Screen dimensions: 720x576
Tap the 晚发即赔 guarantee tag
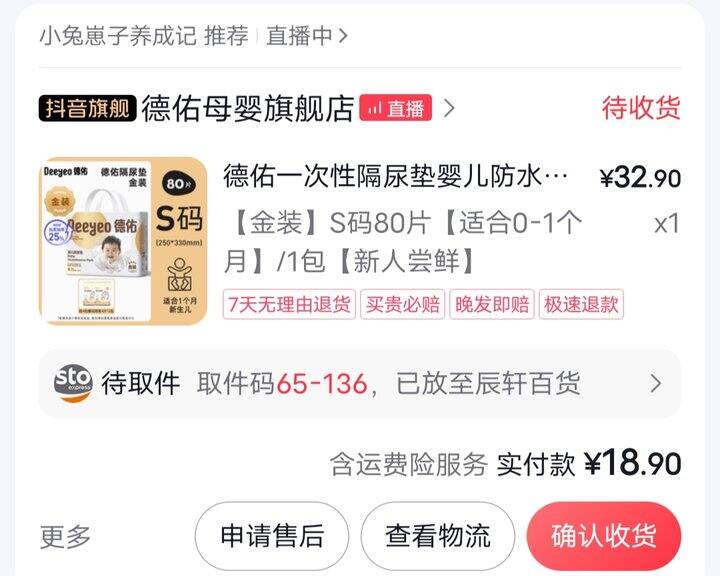click(x=492, y=304)
